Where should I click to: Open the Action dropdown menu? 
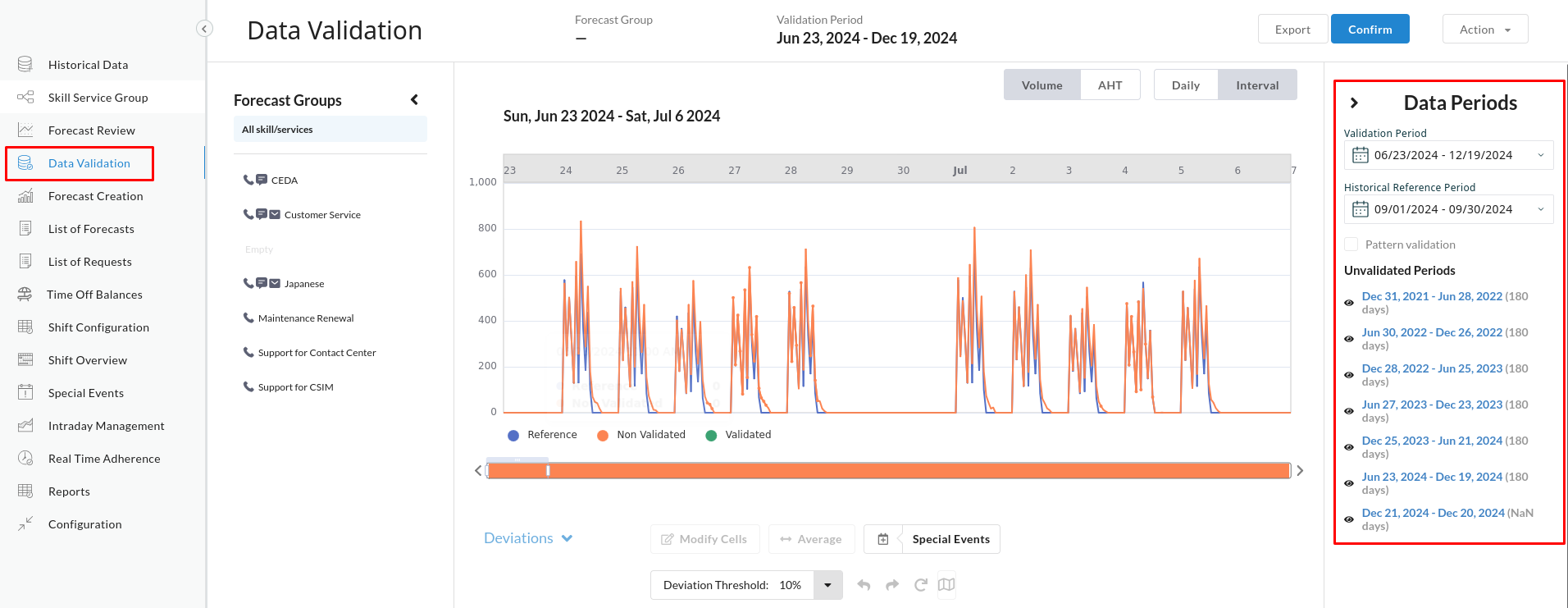tap(1484, 30)
